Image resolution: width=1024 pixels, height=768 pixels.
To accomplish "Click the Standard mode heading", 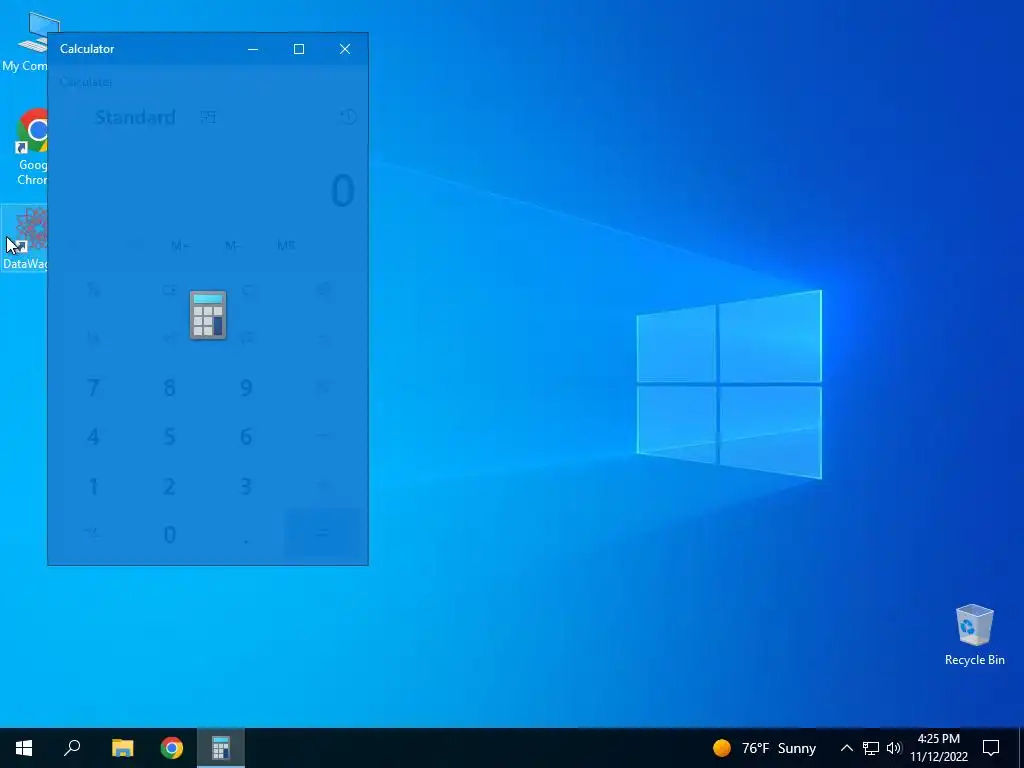I will (135, 117).
